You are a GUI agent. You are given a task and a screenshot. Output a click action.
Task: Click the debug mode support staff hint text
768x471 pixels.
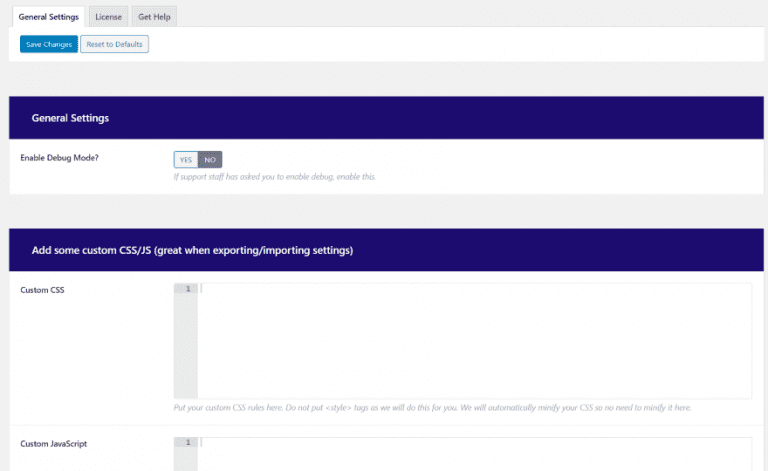[x=274, y=177]
